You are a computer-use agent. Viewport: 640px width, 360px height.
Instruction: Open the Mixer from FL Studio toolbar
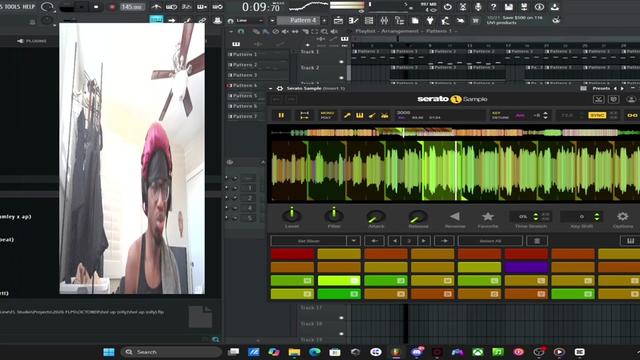click(x=384, y=20)
